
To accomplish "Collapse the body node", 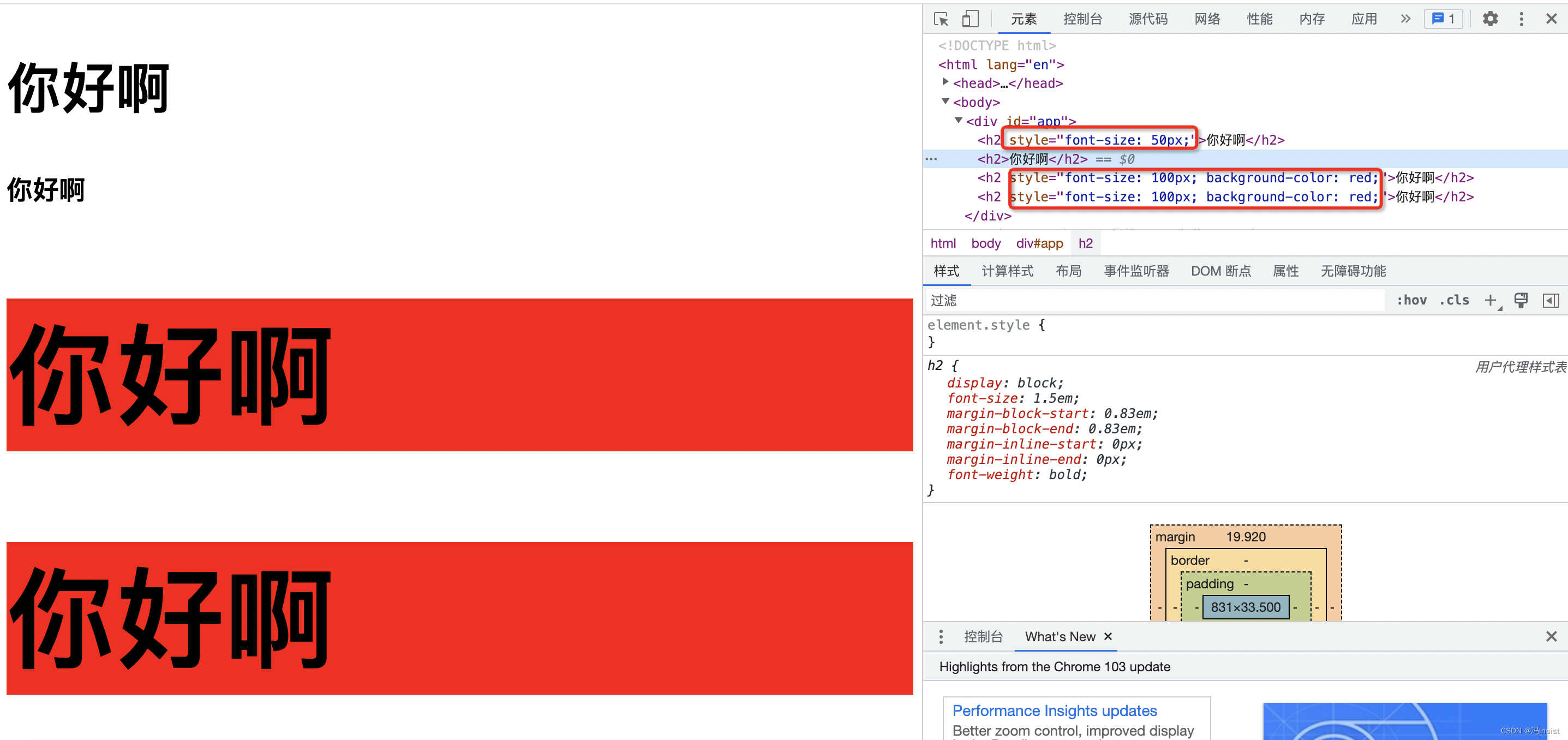I will coord(945,101).
